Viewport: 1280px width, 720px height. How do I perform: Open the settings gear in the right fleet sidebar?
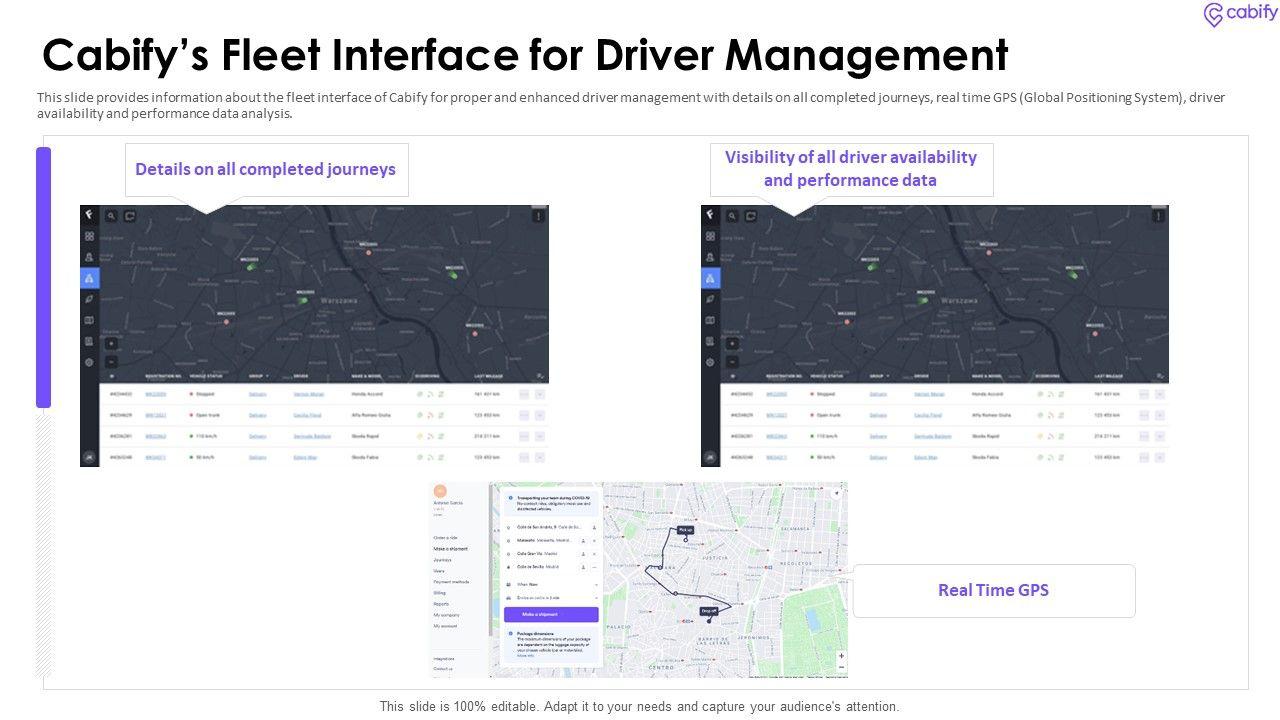click(710, 362)
